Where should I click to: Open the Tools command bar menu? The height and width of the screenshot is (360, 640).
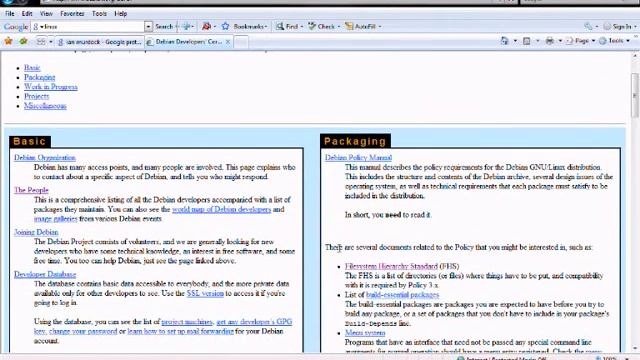tap(614, 41)
